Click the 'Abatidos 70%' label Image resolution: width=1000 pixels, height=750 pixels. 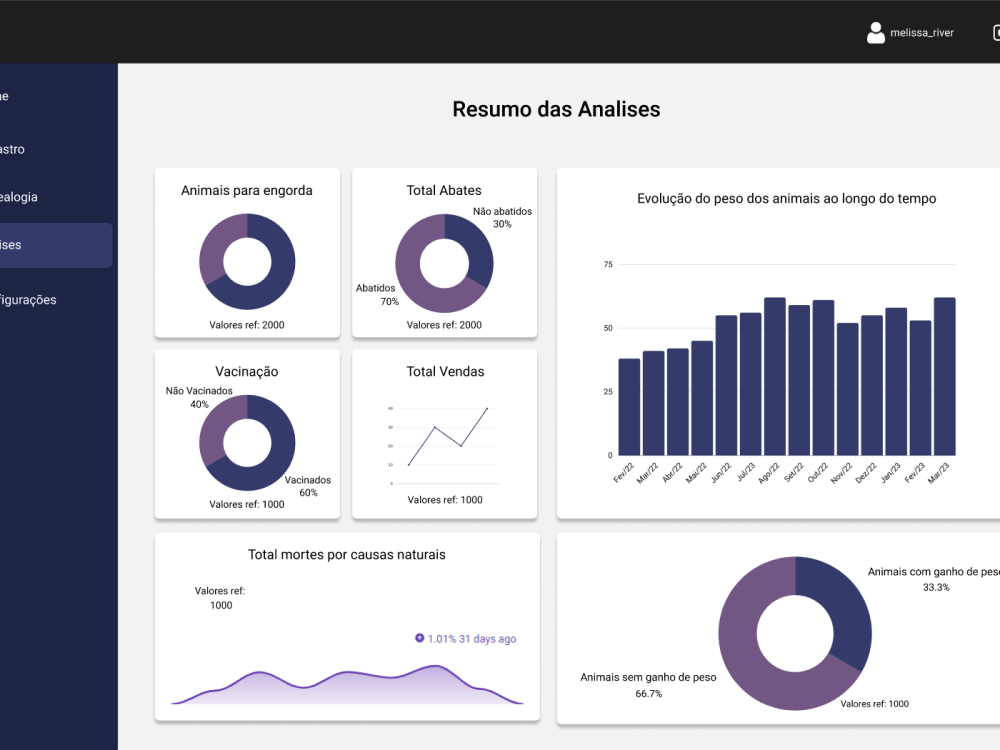coord(376,295)
